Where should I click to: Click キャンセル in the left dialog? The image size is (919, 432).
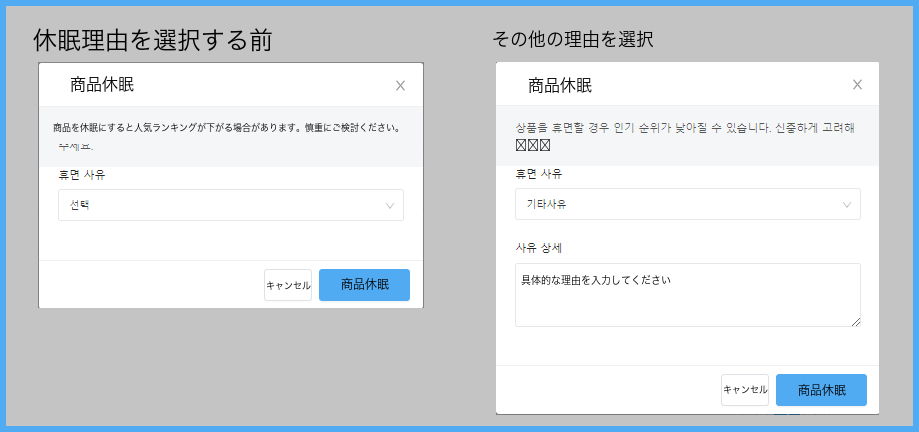click(x=288, y=285)
